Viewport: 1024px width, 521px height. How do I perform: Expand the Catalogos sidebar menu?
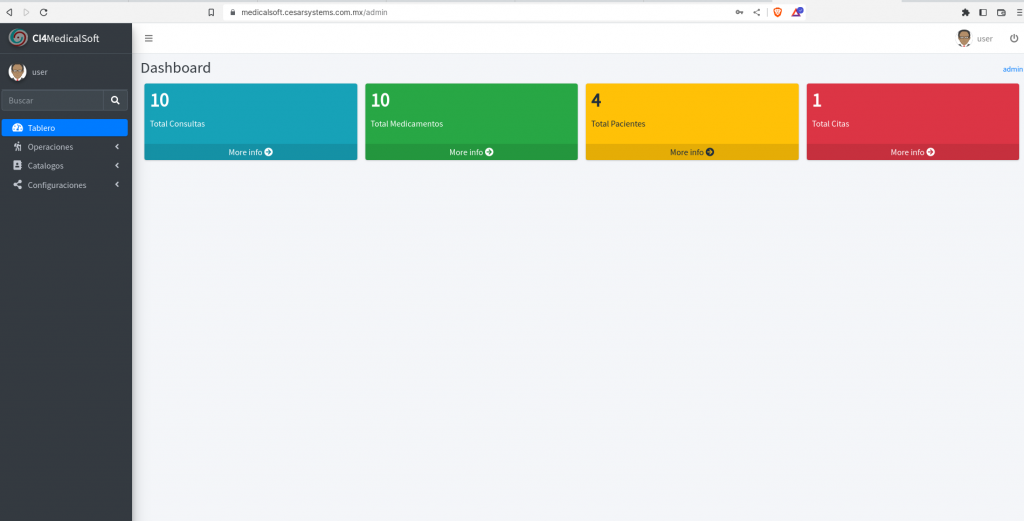point(65,166)
